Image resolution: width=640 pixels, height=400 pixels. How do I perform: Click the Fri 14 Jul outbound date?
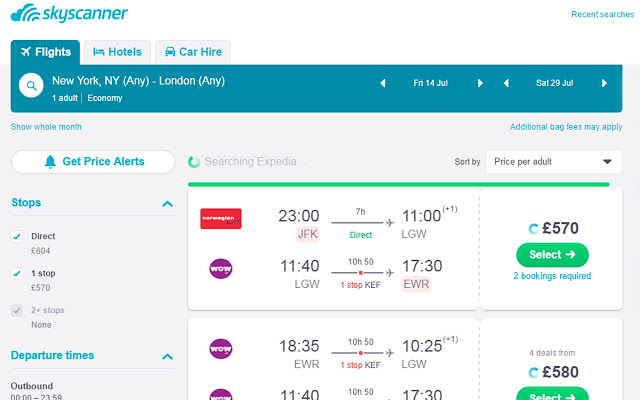431,83
